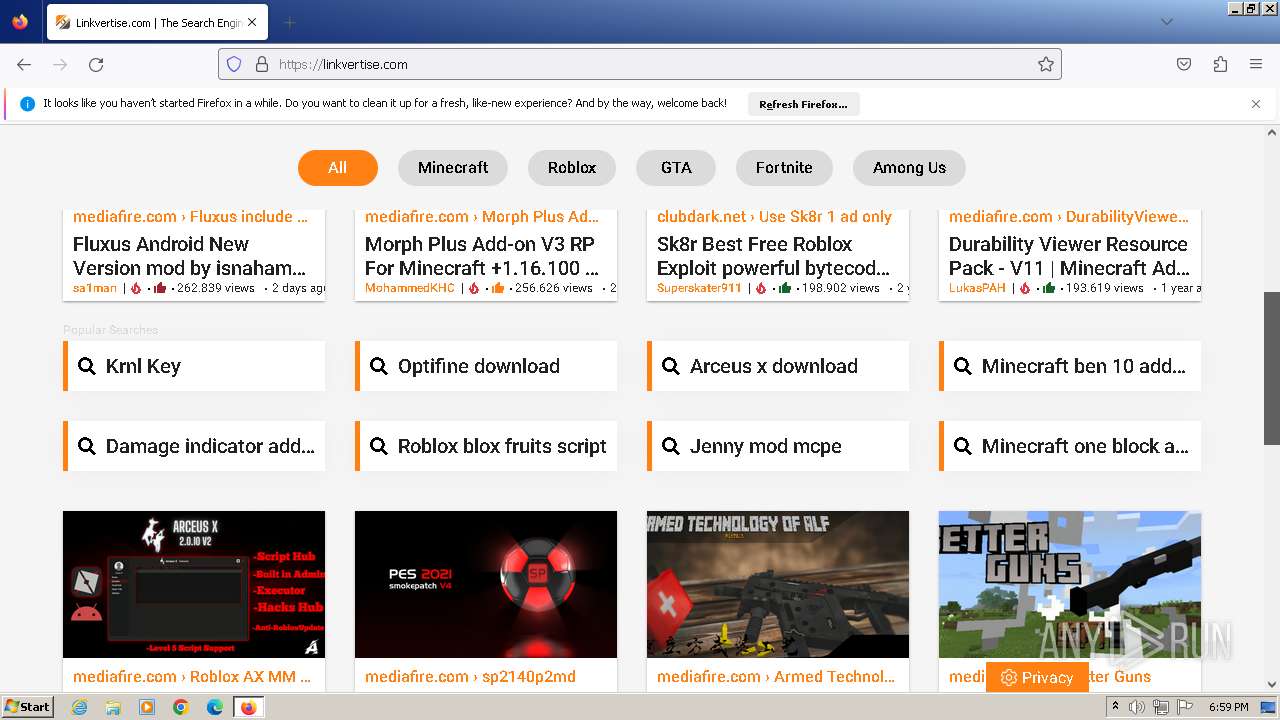Click the scrollbar down arrow

(x=1272, y=685)
